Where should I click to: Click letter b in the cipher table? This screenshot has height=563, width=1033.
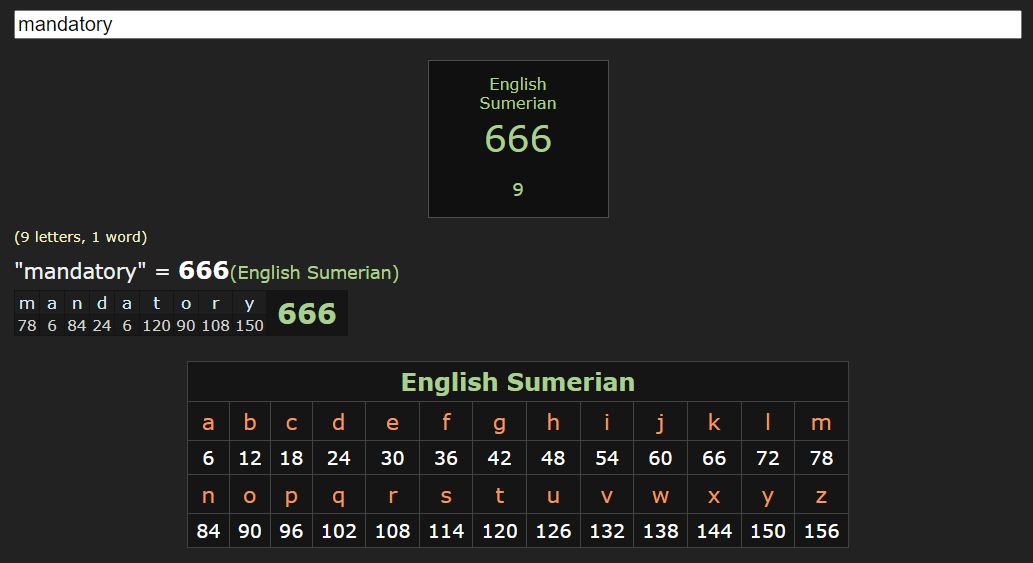click(250, 421)
